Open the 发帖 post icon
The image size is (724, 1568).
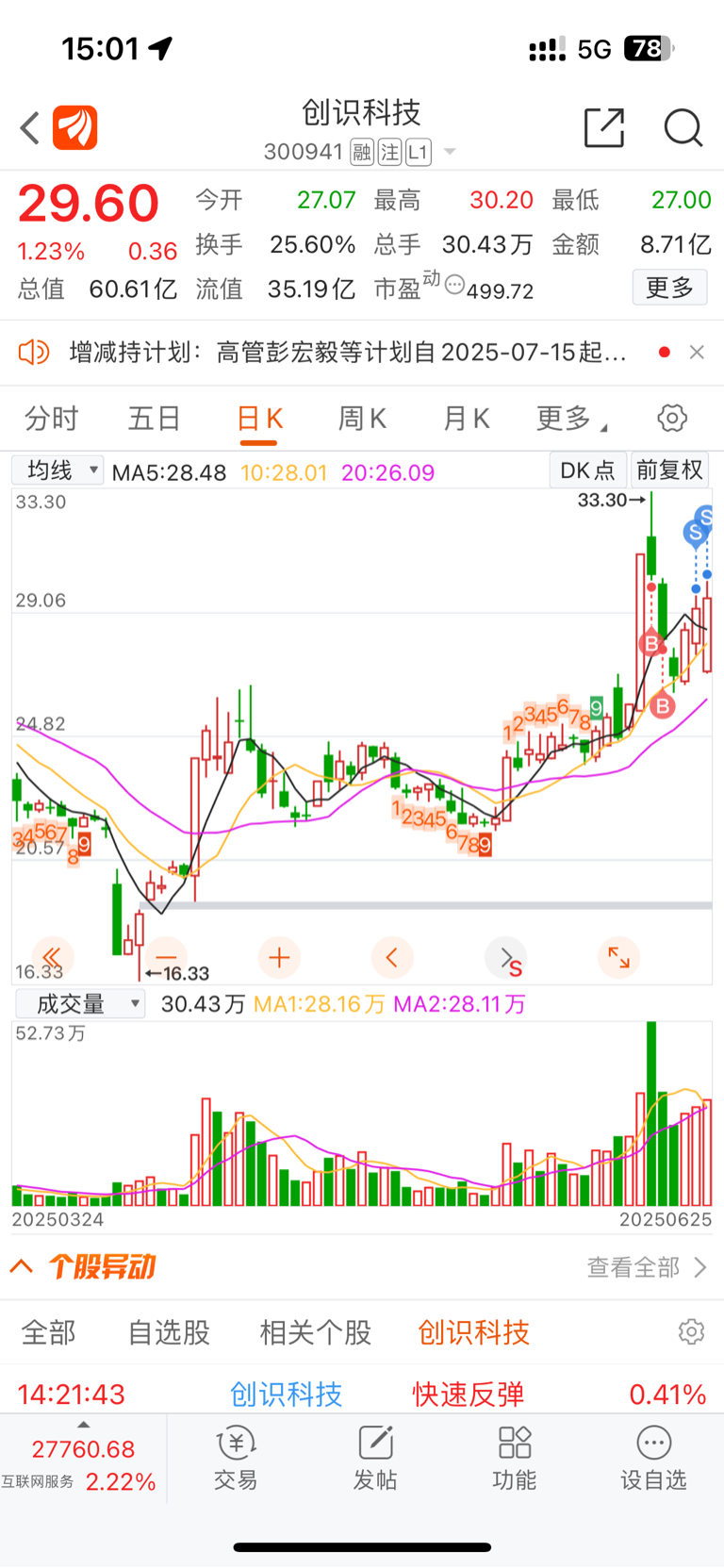coord(375,1459)
